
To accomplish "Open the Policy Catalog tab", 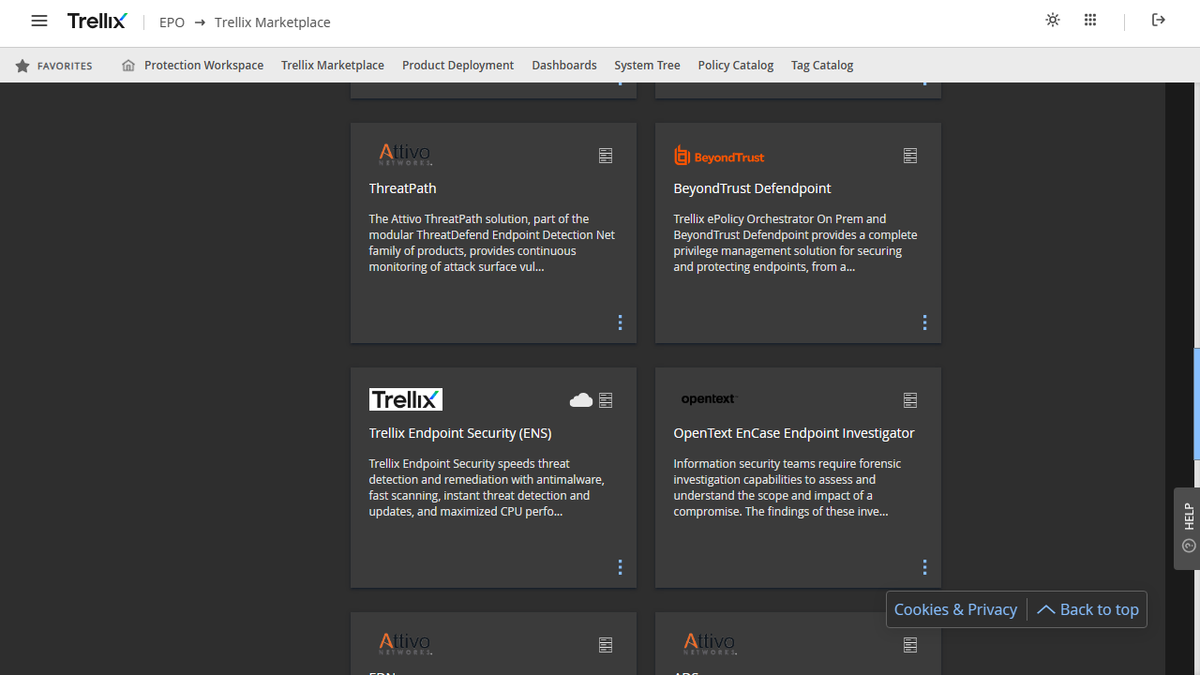I will 735,65.
